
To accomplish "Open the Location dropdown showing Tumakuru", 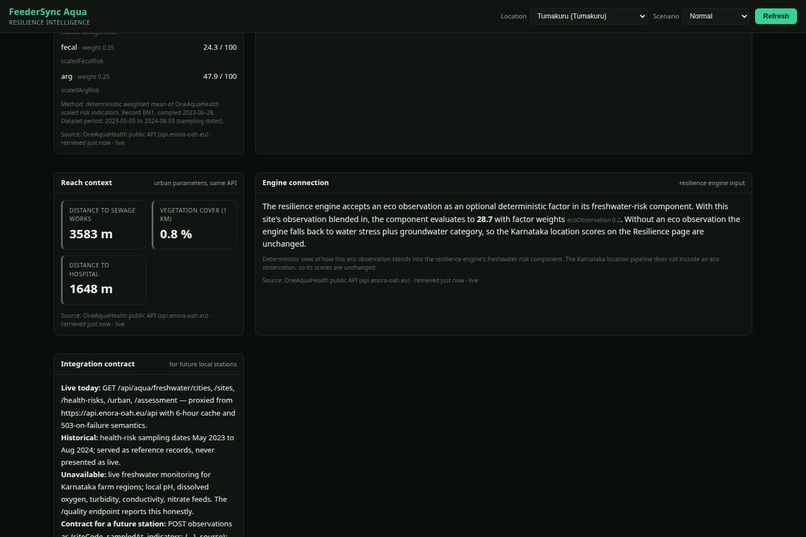I will 589,16.
